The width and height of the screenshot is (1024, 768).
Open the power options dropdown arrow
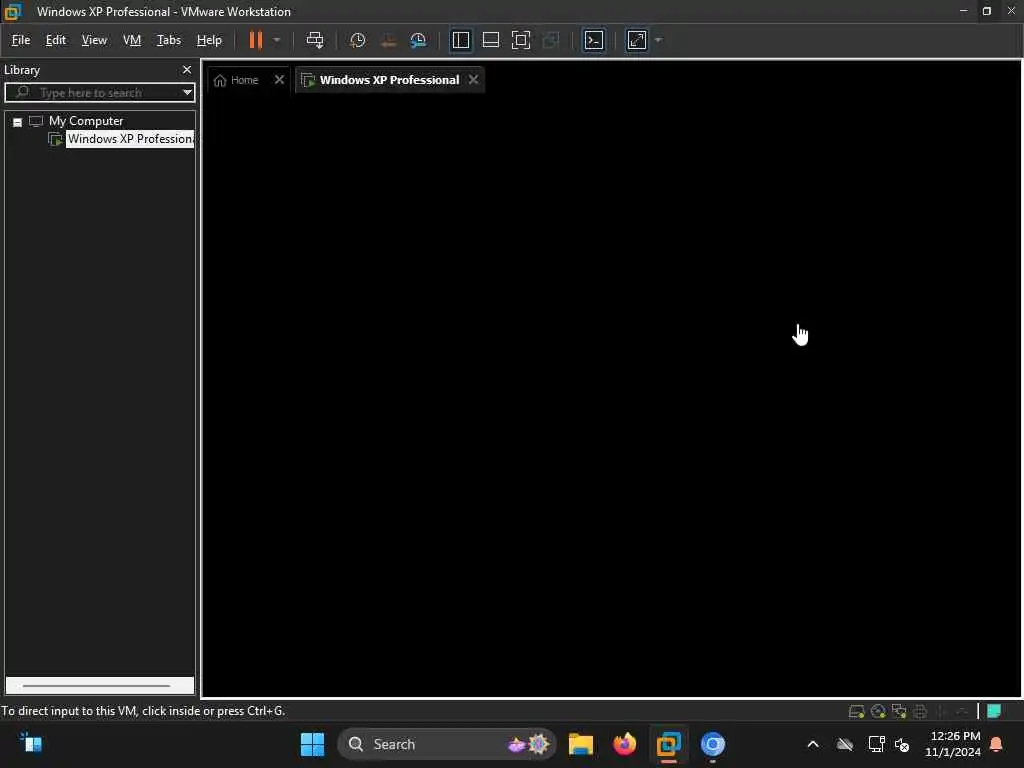[277, 40]
